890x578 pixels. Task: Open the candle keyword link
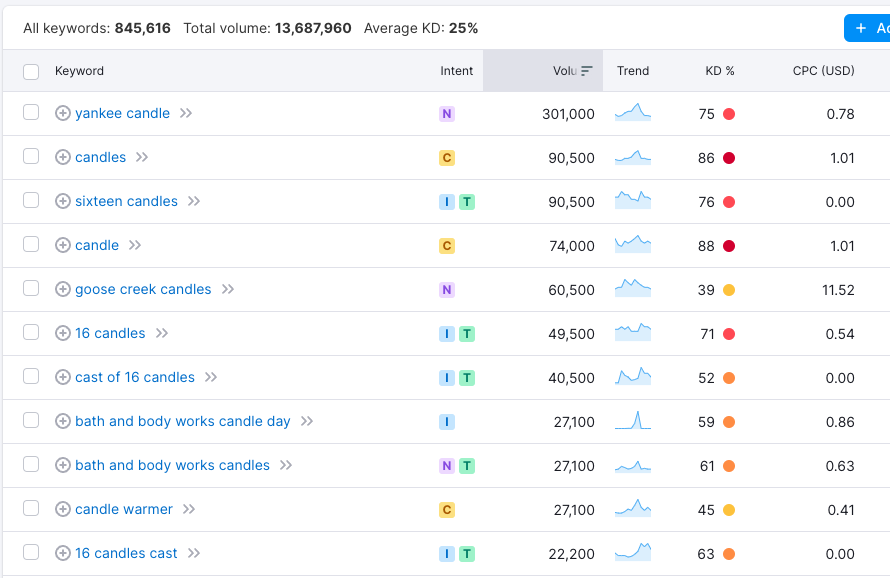(x=97, y=245)
